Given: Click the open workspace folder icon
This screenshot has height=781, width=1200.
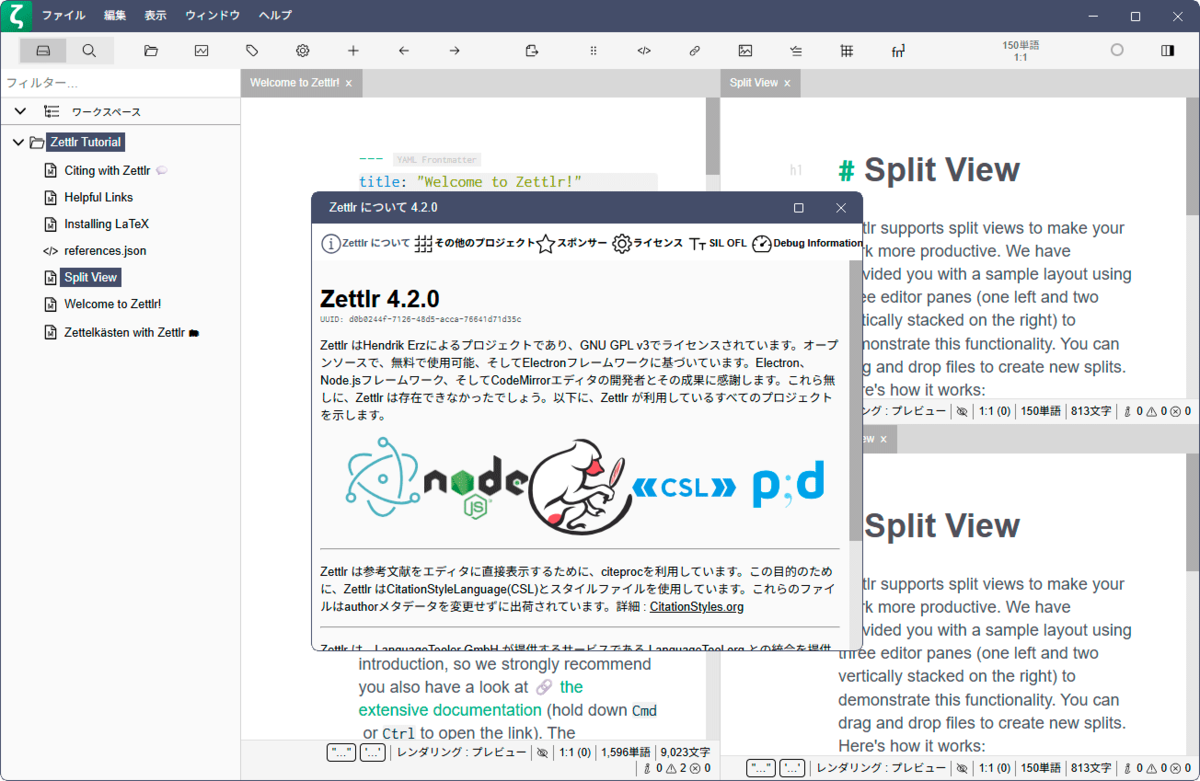Looking at the screenshot, I should [151, 50].
